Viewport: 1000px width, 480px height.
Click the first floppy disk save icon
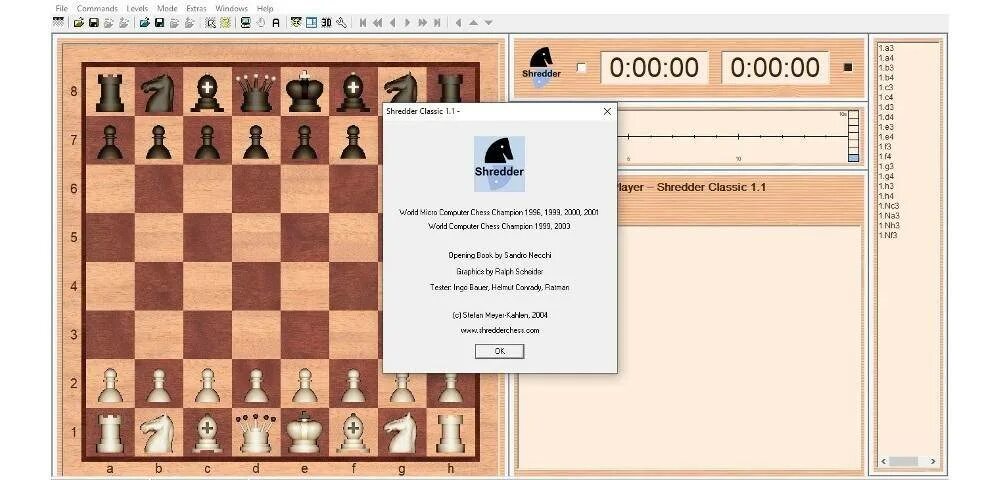tap(94, 23)
